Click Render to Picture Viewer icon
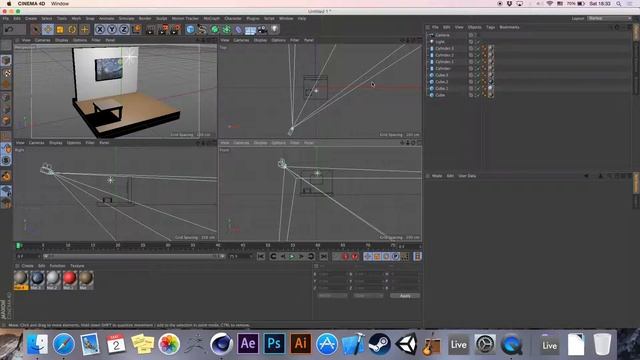The width and height of the screenshot is (640, 360). 163,29
